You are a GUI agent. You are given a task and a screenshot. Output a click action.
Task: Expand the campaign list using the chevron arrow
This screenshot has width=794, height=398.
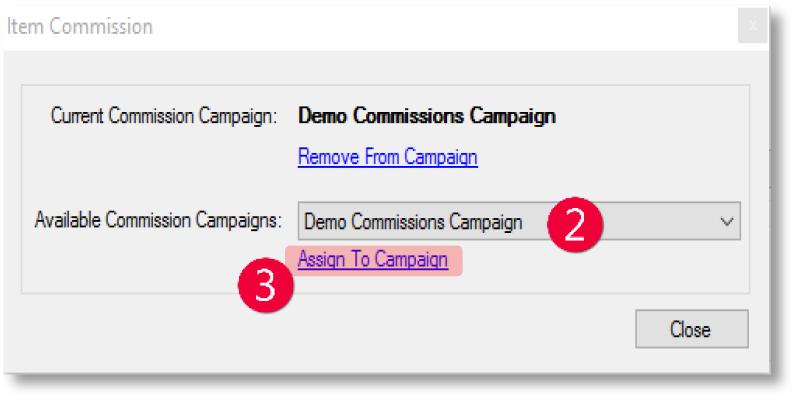pyautogui.click(x=727, y=221)
